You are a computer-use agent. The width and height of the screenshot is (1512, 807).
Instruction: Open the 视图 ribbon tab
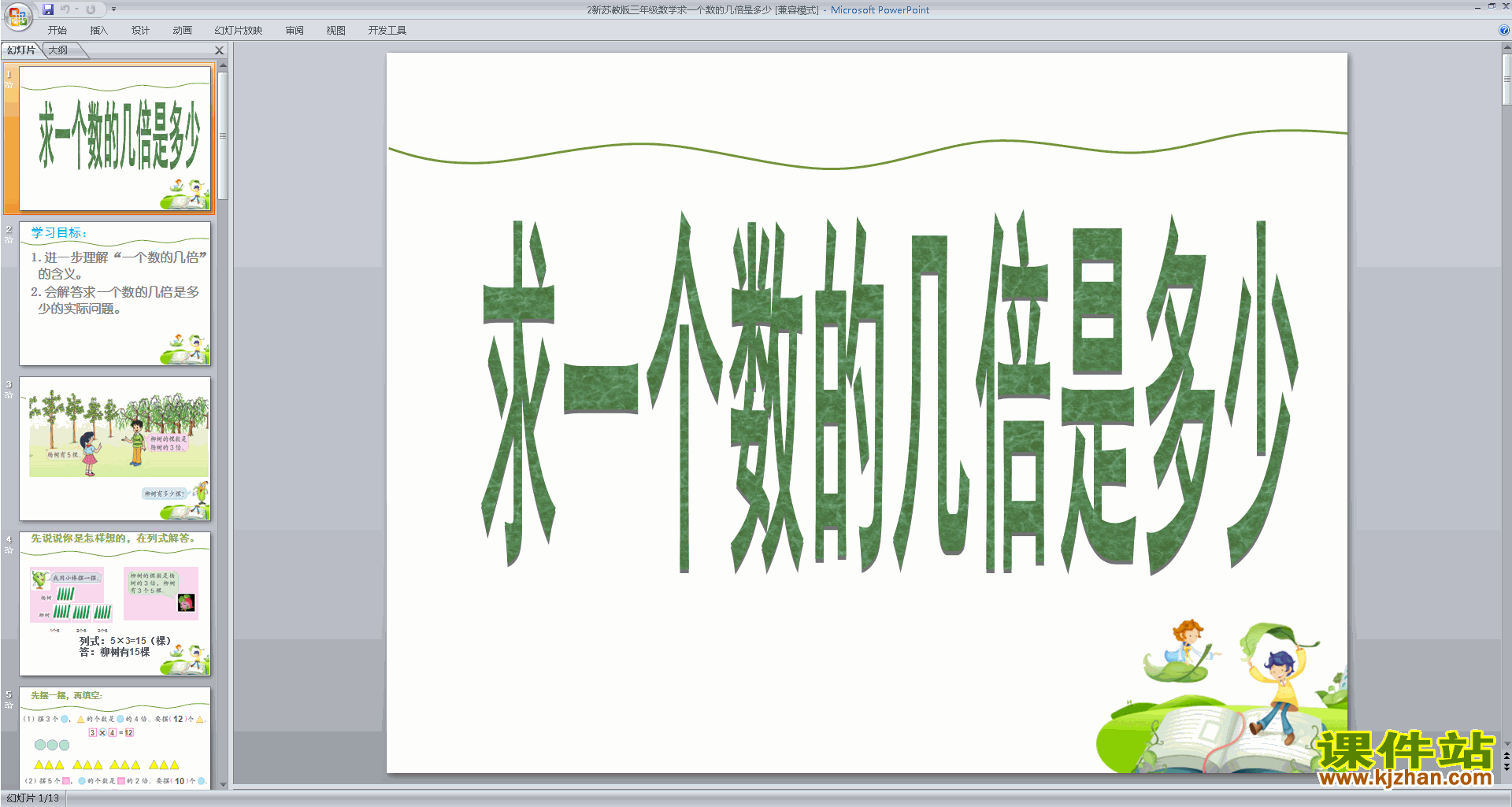[x=336, y=31]
